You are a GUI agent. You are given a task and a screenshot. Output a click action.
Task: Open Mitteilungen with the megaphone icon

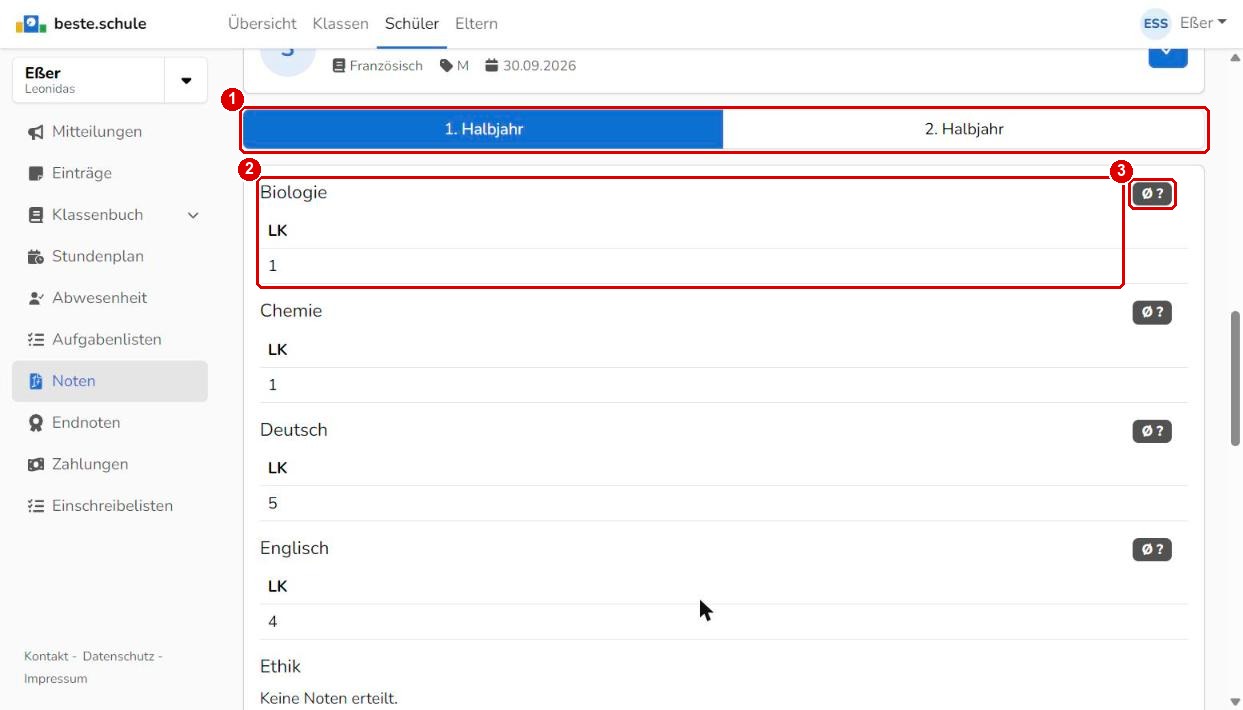tap(110, 132)
